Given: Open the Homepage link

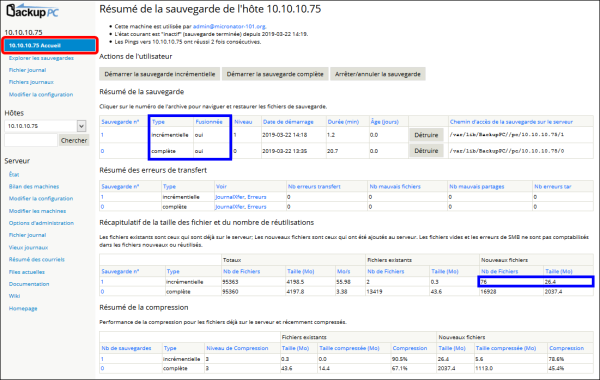Looking at the screenshot, I should coord(23,308).
